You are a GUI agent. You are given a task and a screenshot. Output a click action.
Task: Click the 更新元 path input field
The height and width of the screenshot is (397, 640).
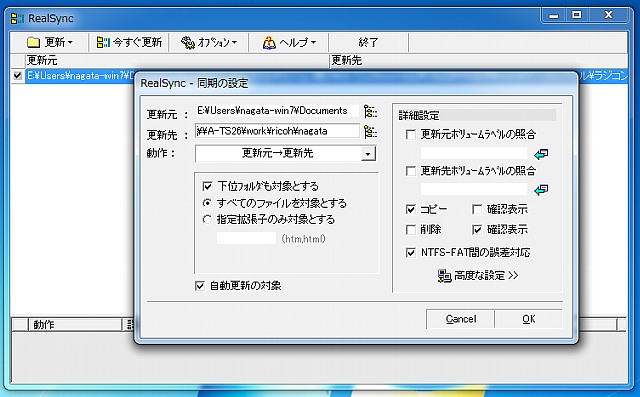coord(277,111)
